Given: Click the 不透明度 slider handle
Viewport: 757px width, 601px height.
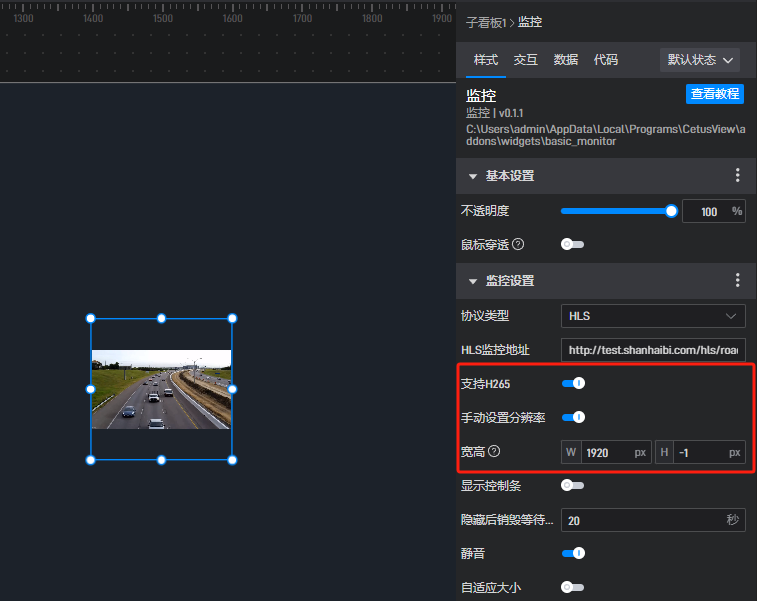Looking at the screenshot, I should pyautogui.click(x=671, y=211).
